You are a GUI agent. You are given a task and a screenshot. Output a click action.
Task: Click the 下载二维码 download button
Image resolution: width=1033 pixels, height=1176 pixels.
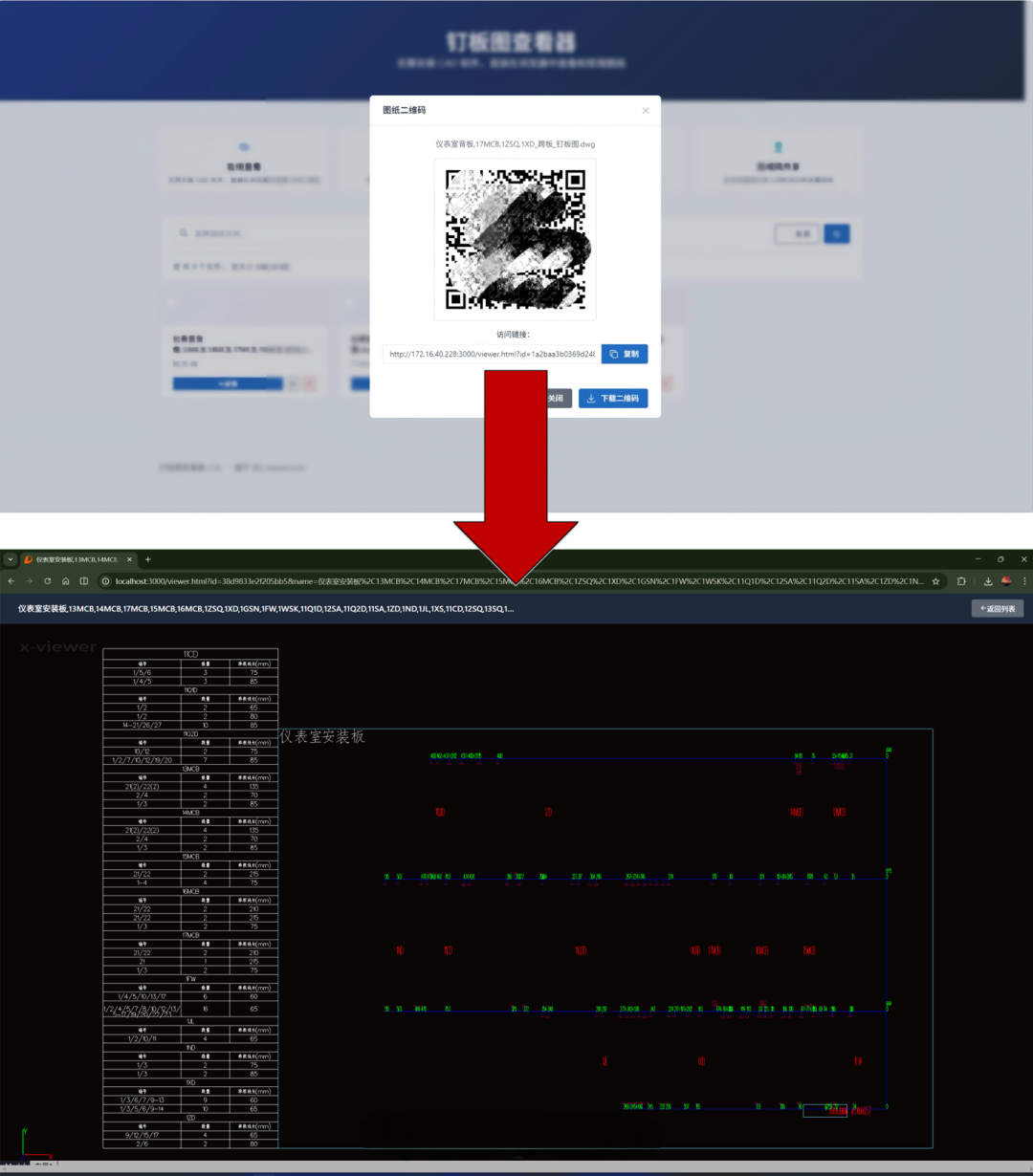(613, 398)
